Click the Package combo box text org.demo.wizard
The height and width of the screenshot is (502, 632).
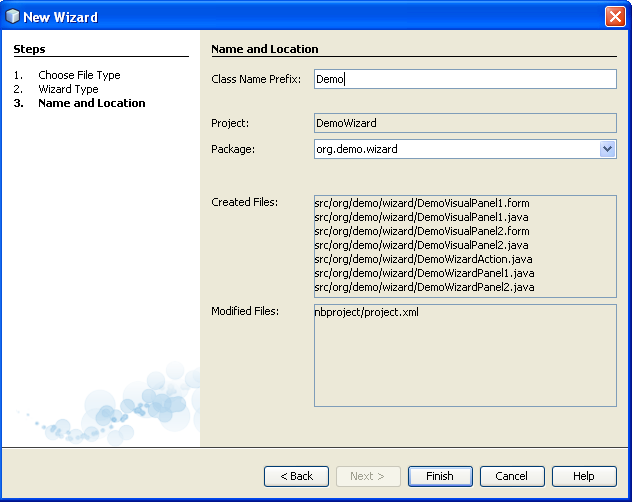[x=456, y=149]
